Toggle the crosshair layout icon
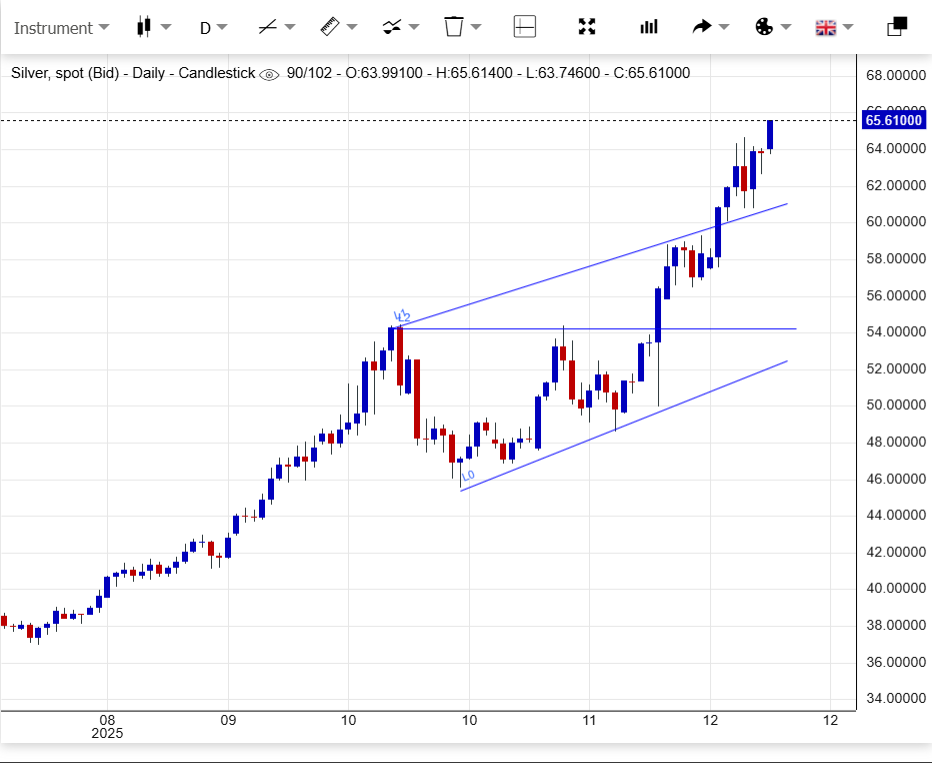The image size is (932, 763). (x=525, y=27)
